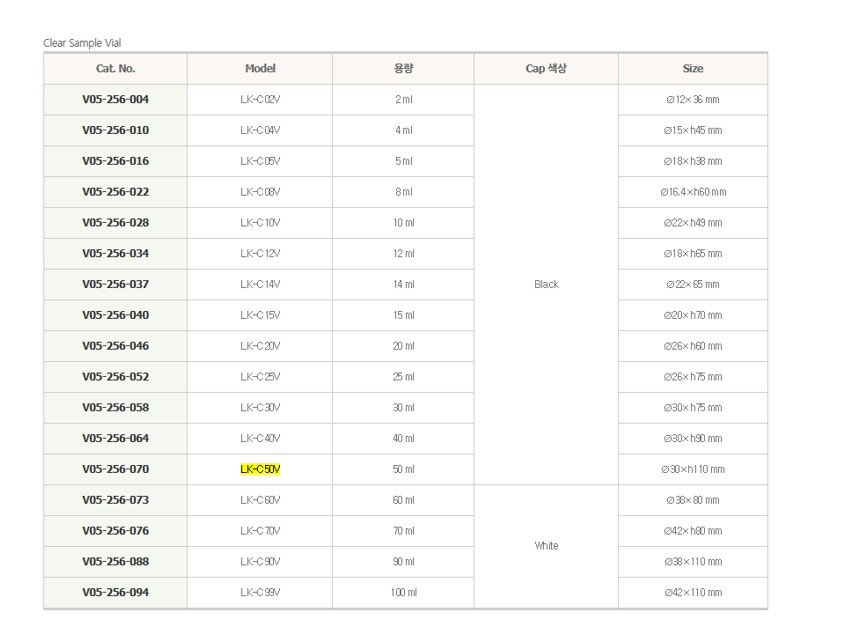
Task: Click model LK-C99V
Action: (x=260, y=592)
